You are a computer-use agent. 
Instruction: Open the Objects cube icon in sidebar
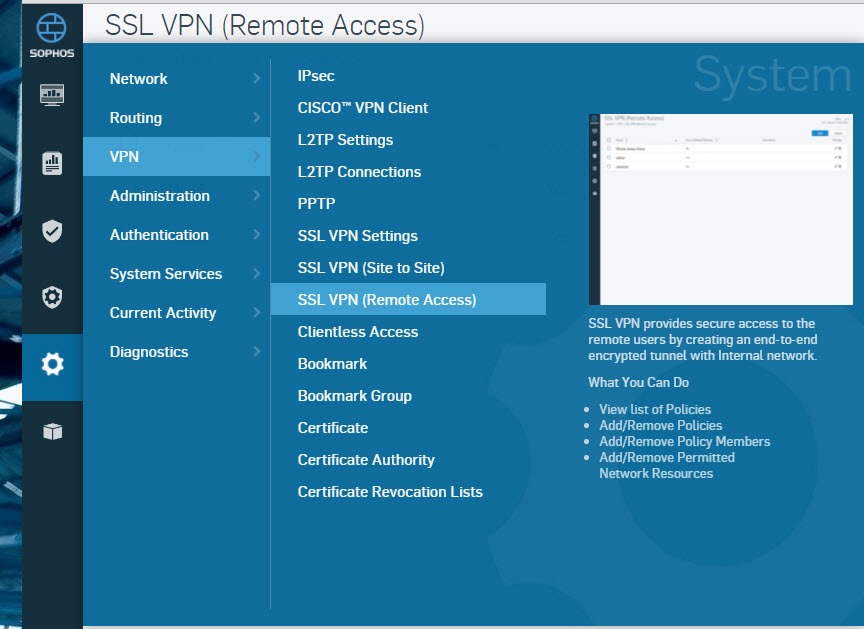click(52, 431)
